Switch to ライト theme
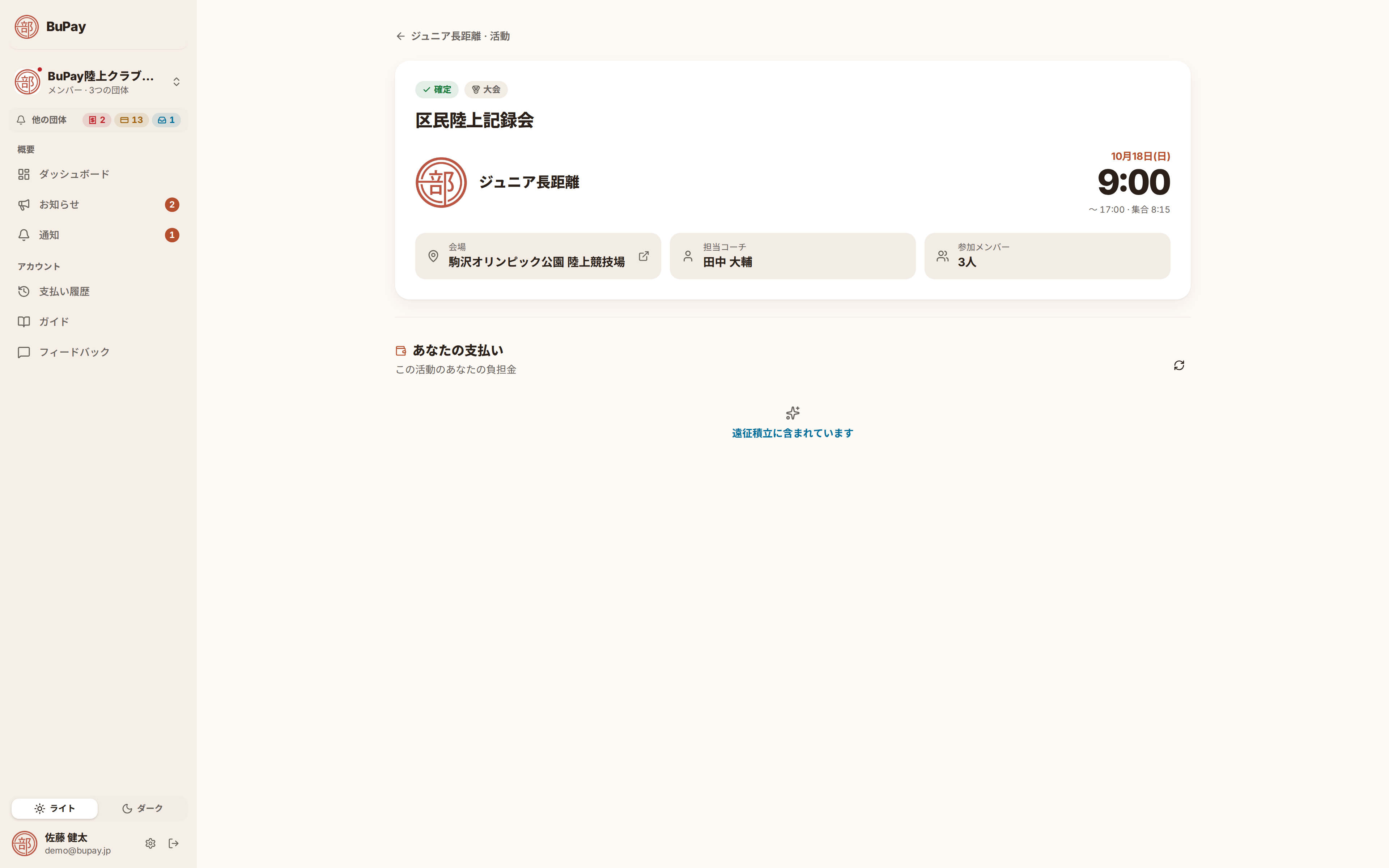1389x868 pixels. point(55,808)
